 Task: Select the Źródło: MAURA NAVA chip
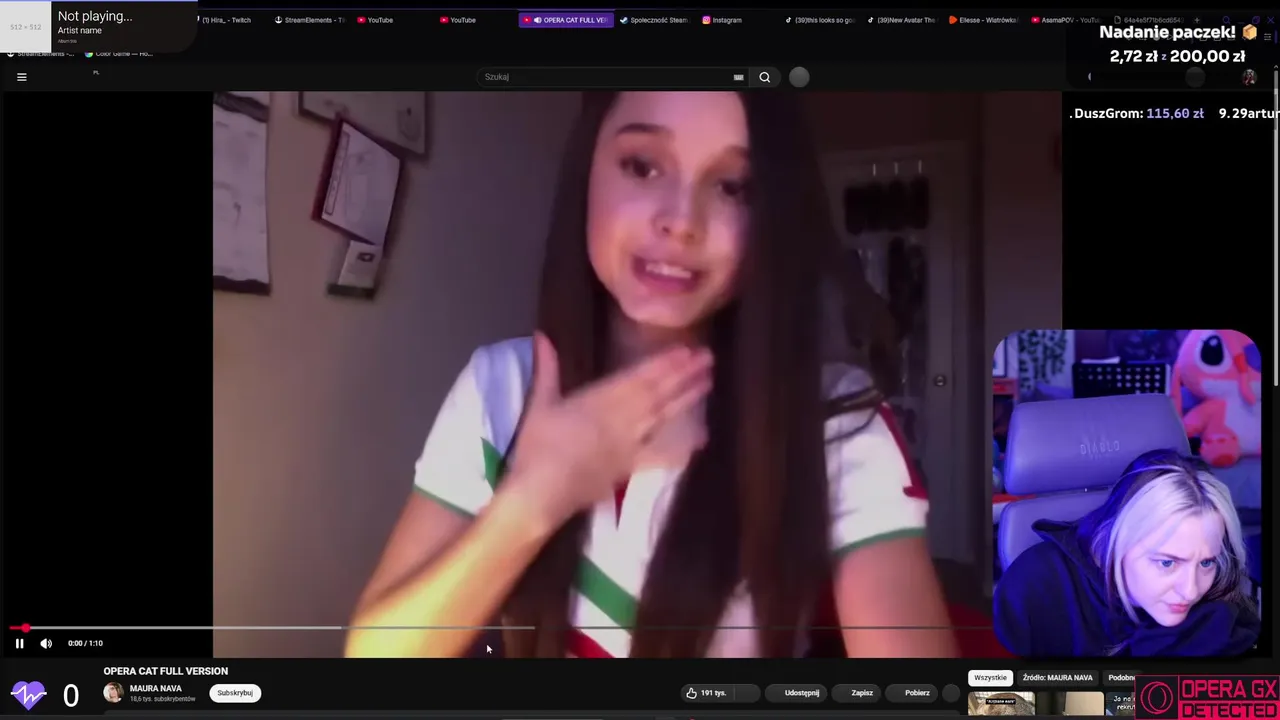1057,678
